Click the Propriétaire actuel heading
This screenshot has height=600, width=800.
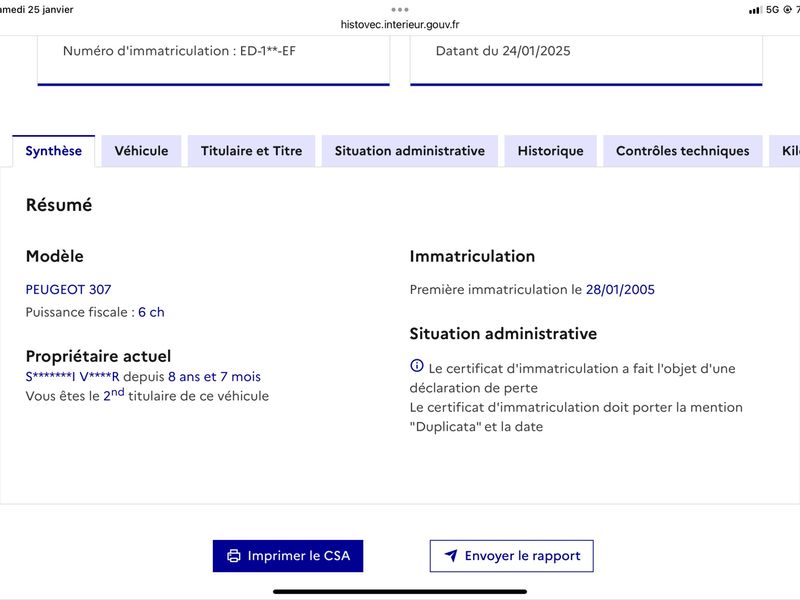98,356
